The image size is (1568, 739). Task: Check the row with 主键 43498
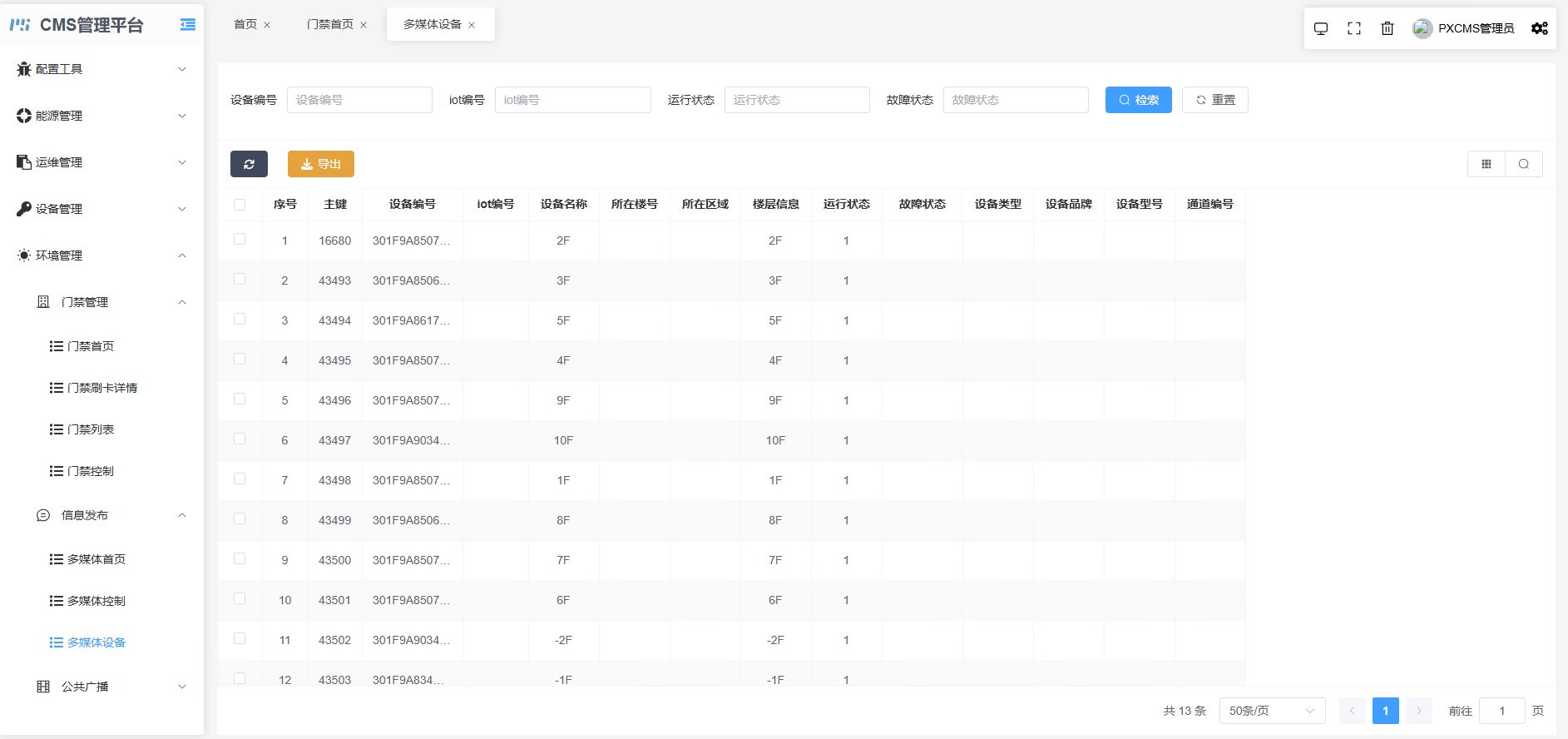240,479
